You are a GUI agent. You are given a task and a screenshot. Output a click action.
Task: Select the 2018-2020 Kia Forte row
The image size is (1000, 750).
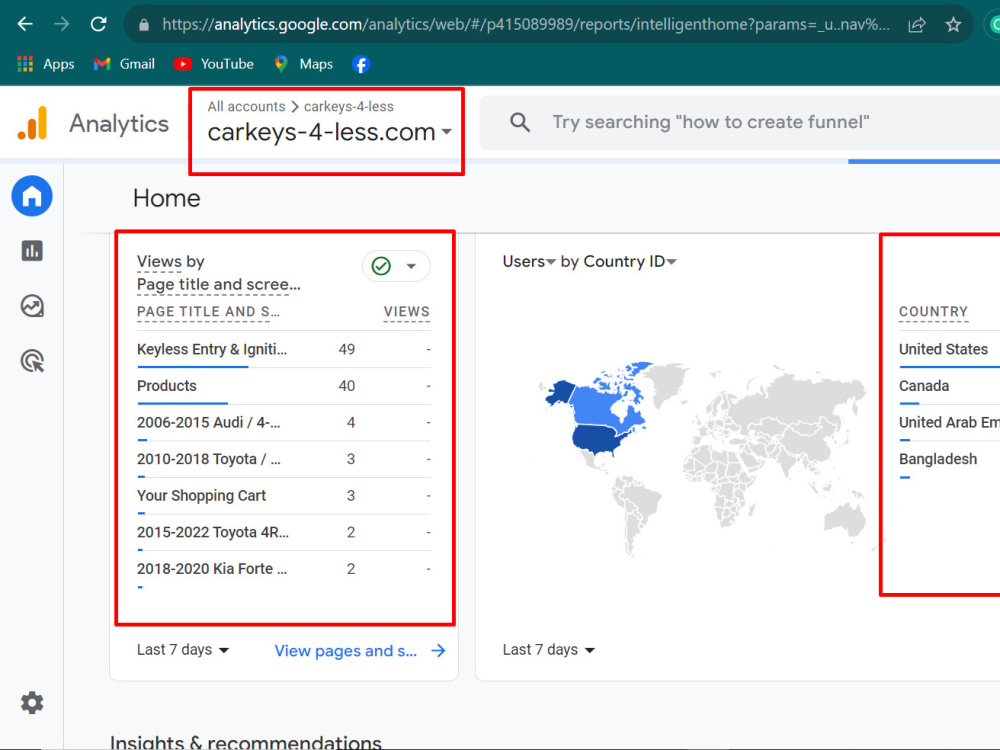click(x=284, y=569)
